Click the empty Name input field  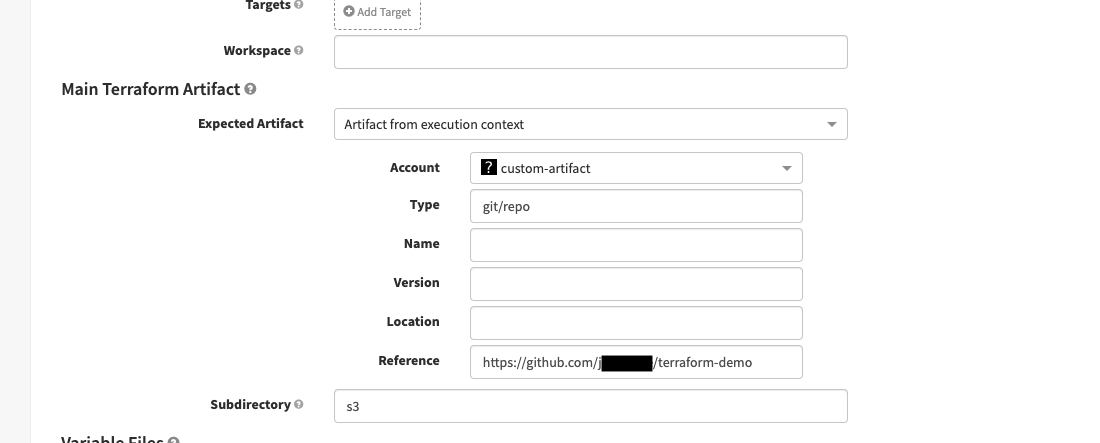tap(636, 245)
